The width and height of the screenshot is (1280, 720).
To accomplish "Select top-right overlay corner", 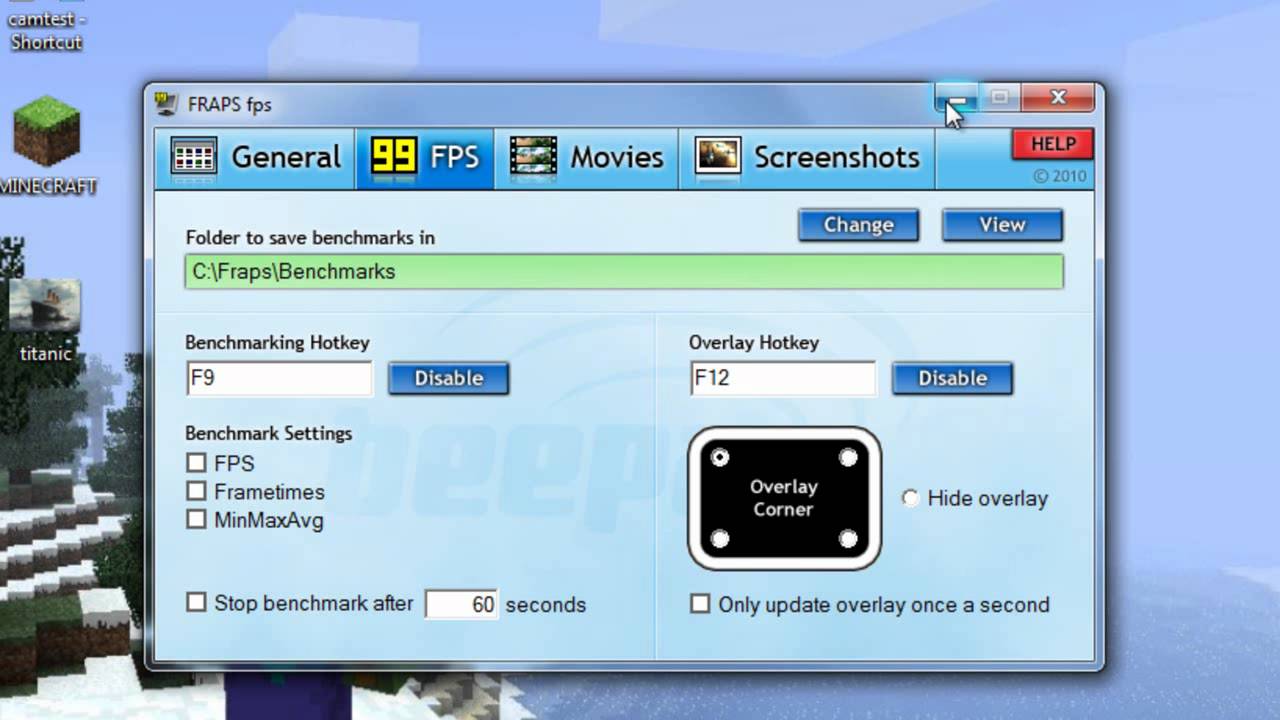I will click(x=848, y=458).
